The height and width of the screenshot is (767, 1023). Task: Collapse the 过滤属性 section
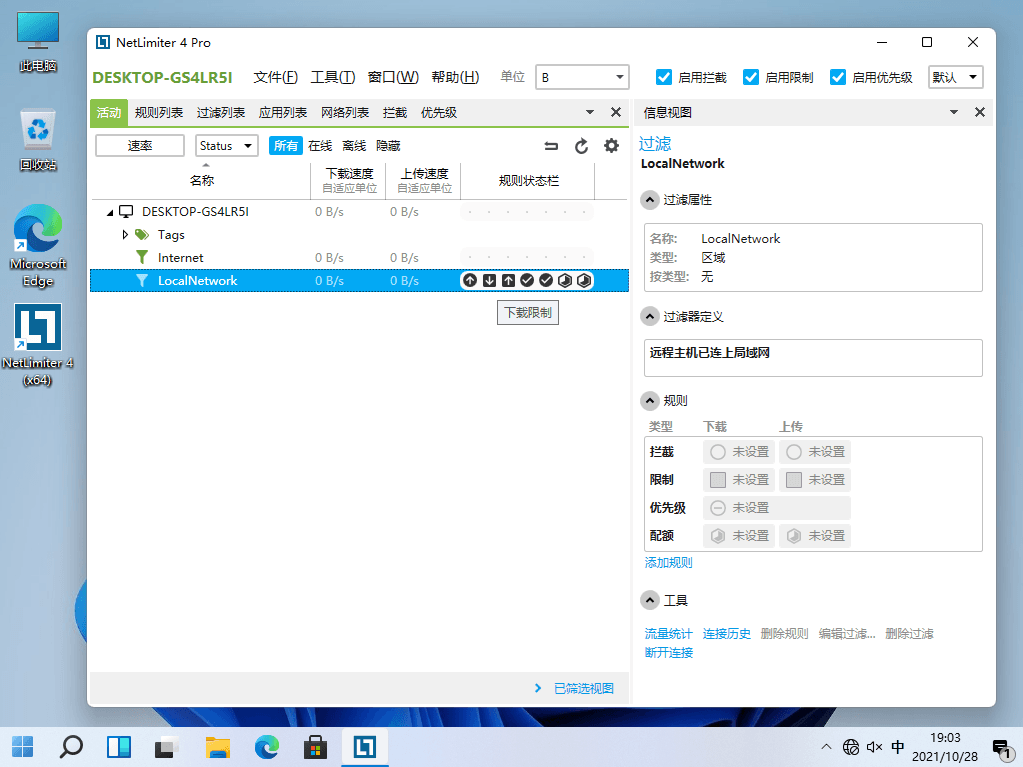[x=649, y=200]
